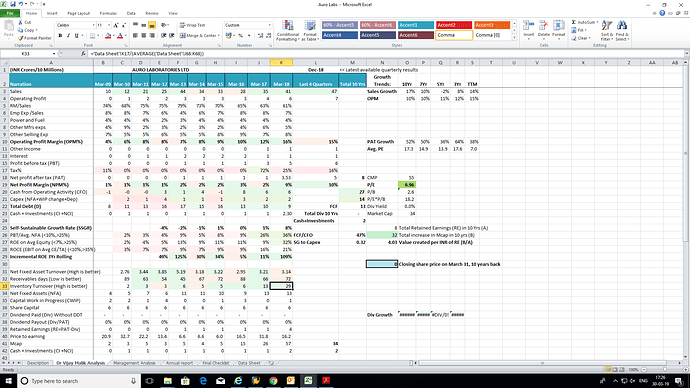Open the Fill options
This screenshot has height=388, width=690.
click(x=579, y=30)
